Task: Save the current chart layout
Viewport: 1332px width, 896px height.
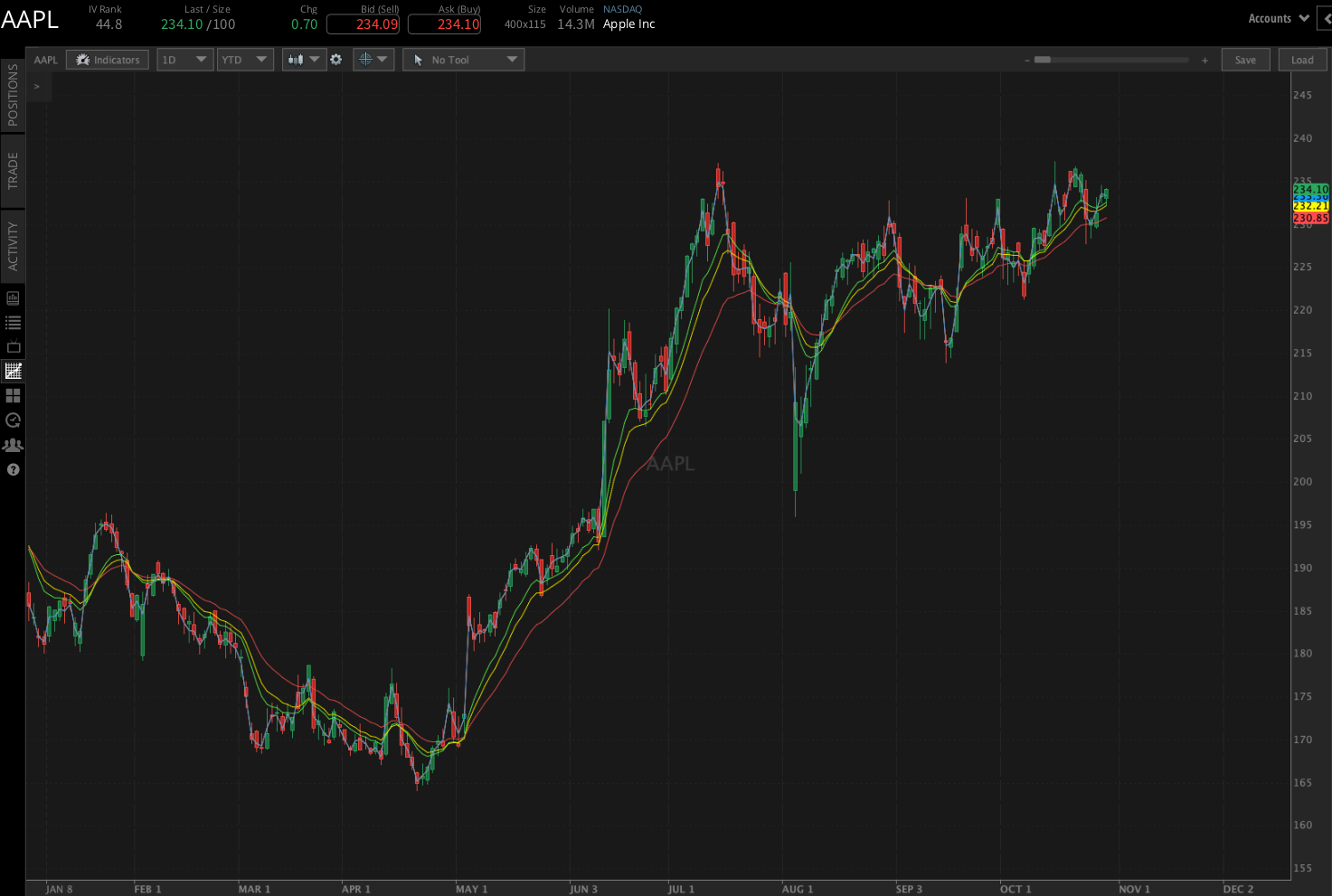Action: (x=1245, y=59)
